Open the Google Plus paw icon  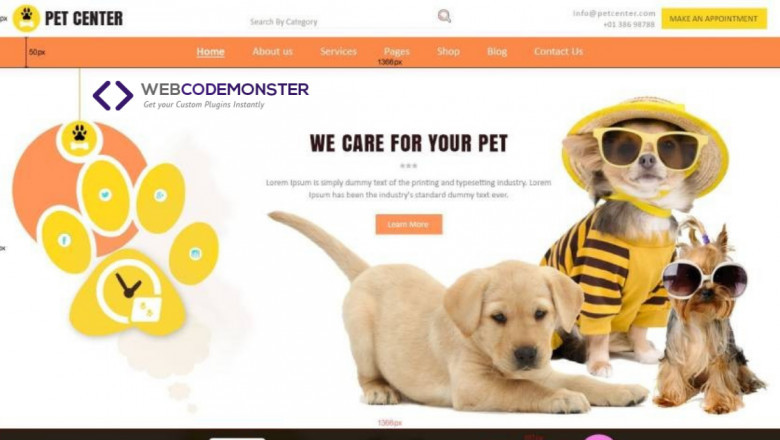pyautogui.click(x=160, y=195)
